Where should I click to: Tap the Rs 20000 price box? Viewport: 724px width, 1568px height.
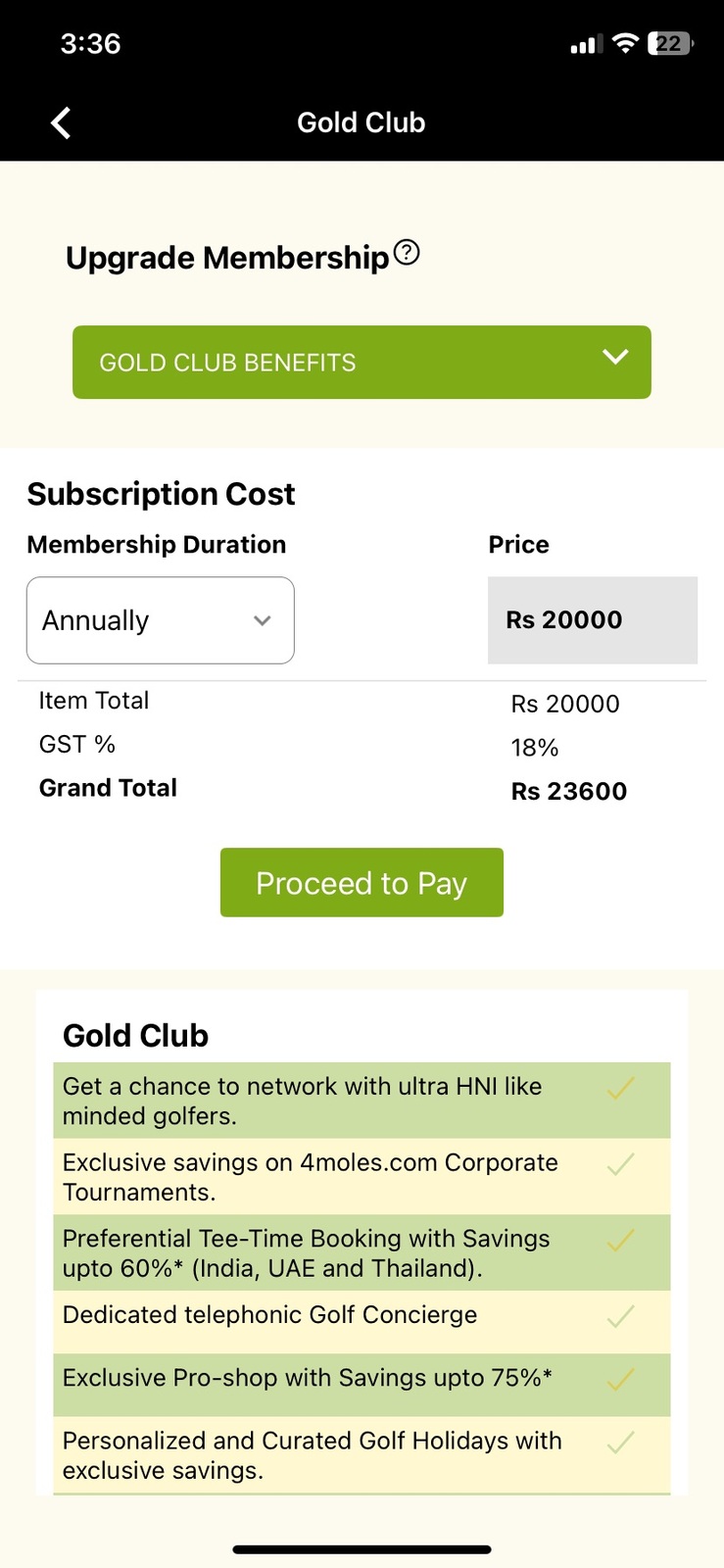coord(592,620)
